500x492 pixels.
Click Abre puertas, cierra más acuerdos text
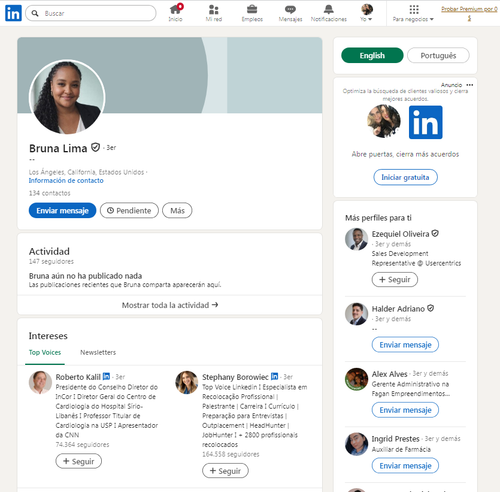[405, 154]
